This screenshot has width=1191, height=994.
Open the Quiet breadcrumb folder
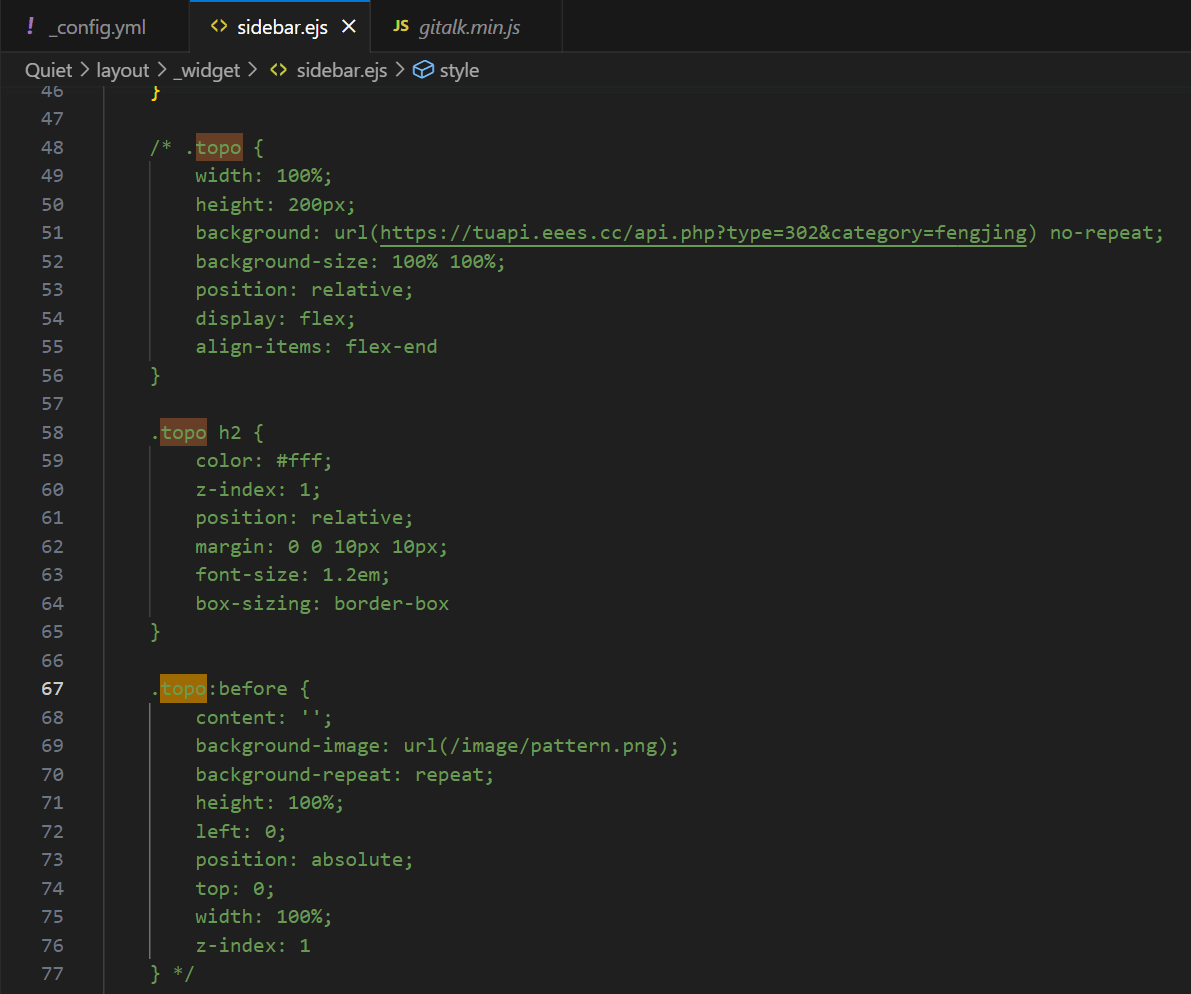pos(49,71)
